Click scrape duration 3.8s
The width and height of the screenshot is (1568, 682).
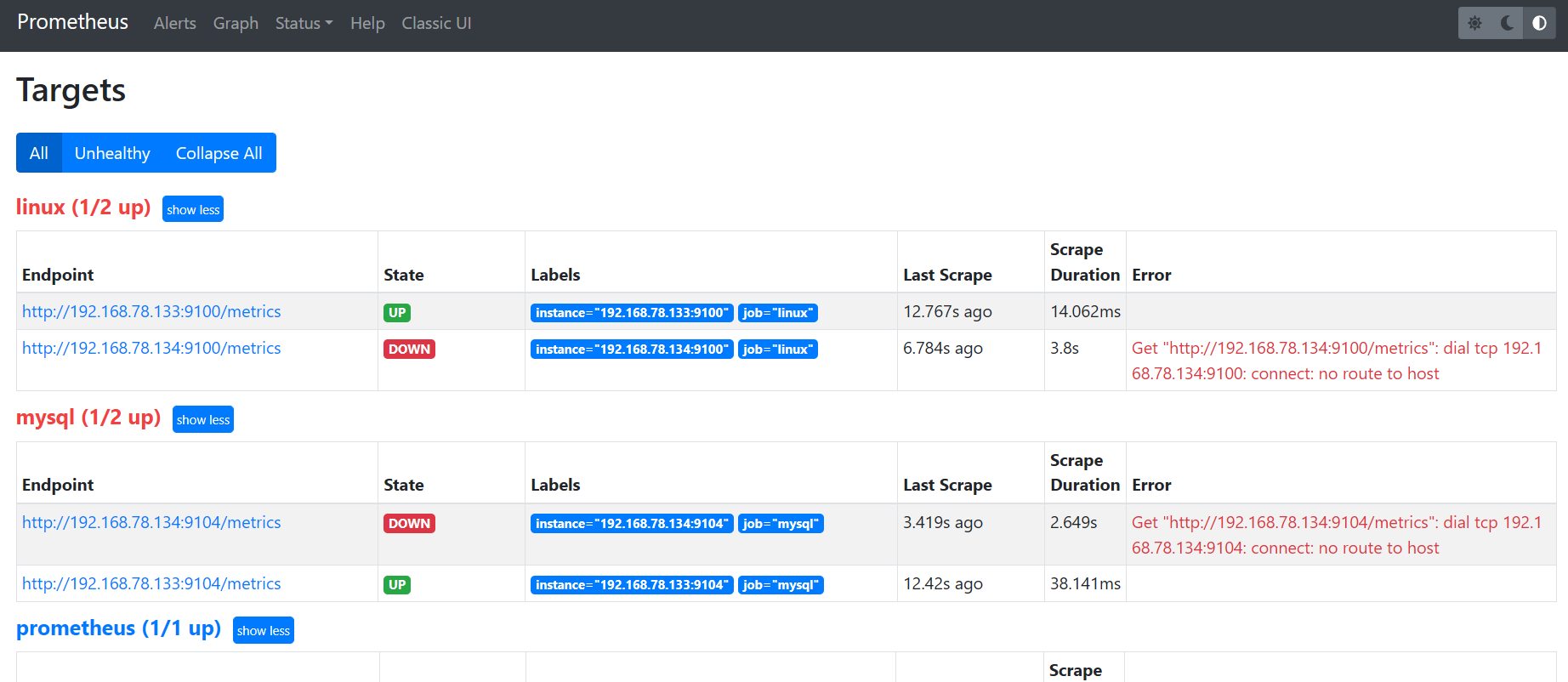tap(1065, 348)
